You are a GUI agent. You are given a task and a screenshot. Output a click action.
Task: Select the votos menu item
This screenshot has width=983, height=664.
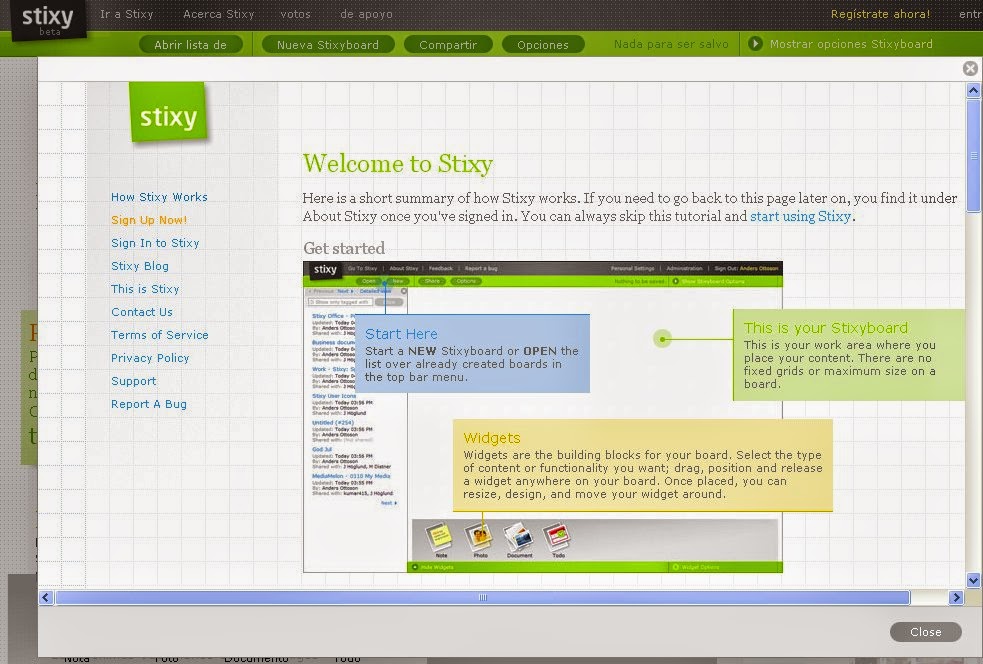[x=295, y=14]
